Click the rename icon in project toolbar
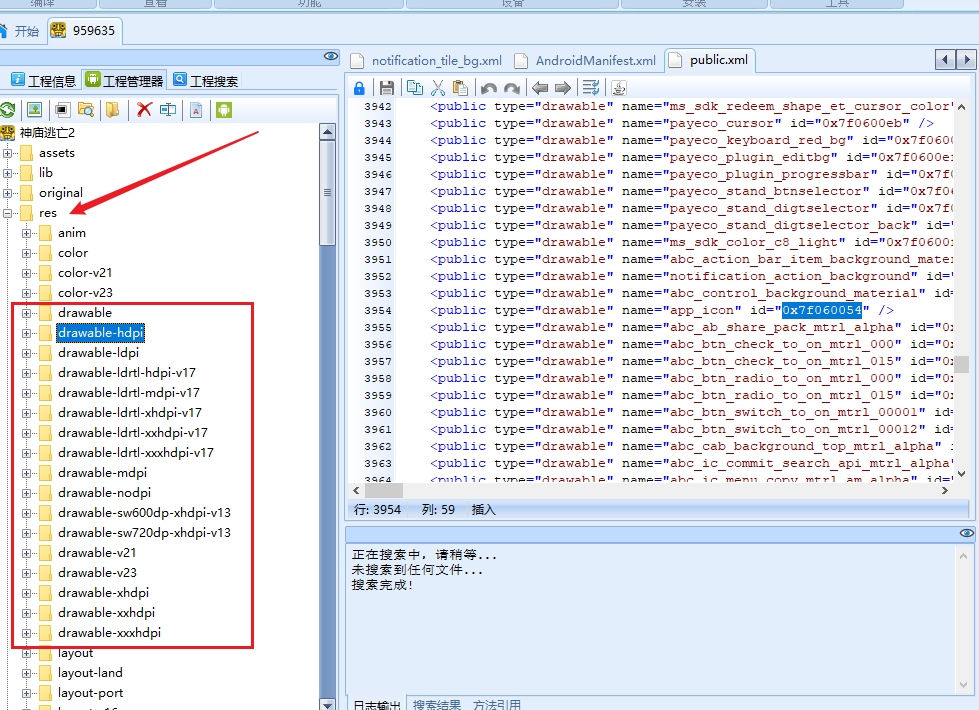 pyautogui.click(x=168, y=110)
